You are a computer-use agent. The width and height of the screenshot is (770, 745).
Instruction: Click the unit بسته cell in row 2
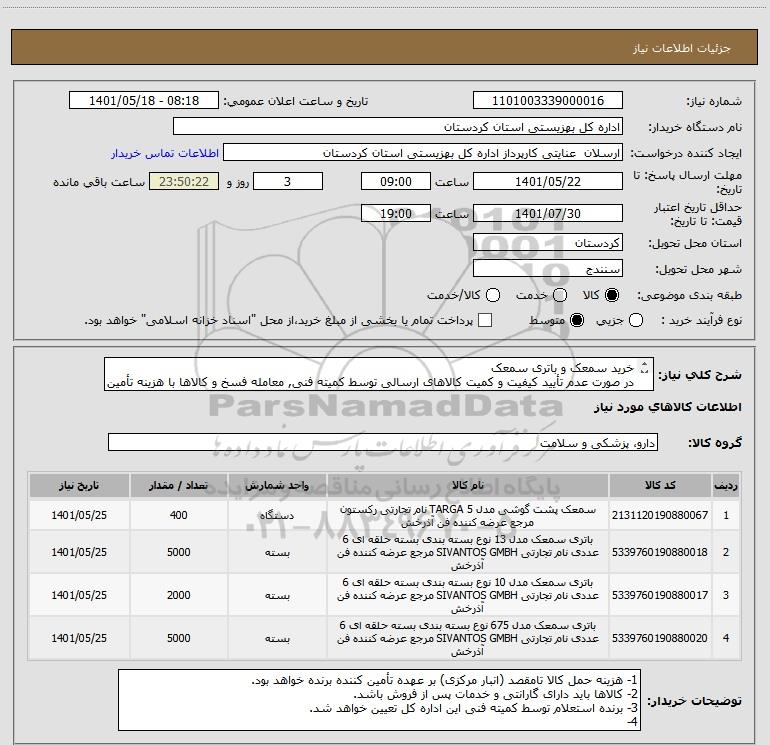tap(277, 552)
